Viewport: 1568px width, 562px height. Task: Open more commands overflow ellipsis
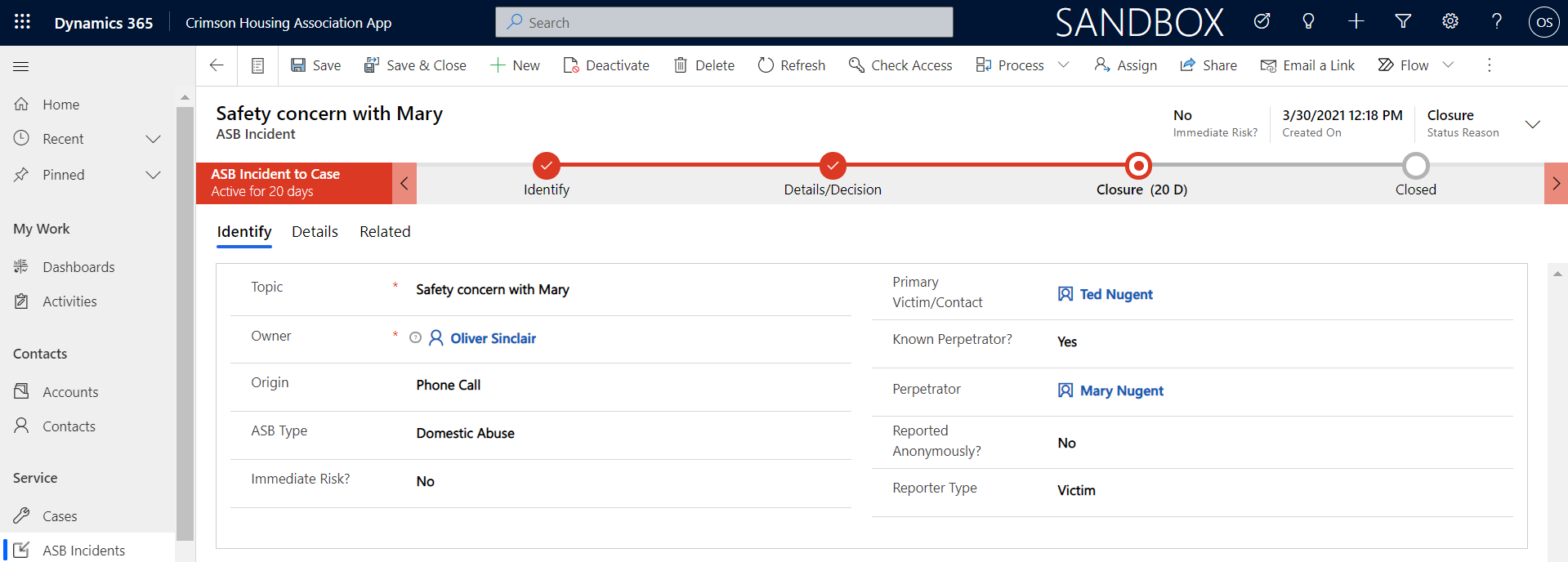[x=1489, y=65]
